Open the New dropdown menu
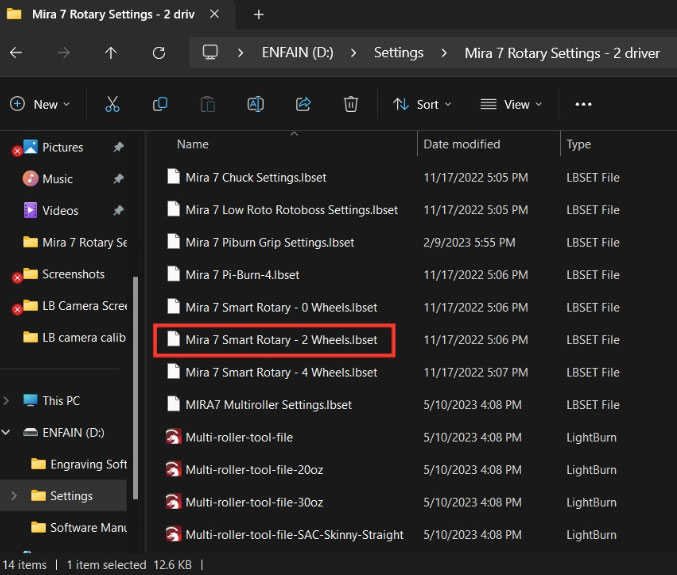Viewport: 677px width, 575px height. [x=40, y=104]
